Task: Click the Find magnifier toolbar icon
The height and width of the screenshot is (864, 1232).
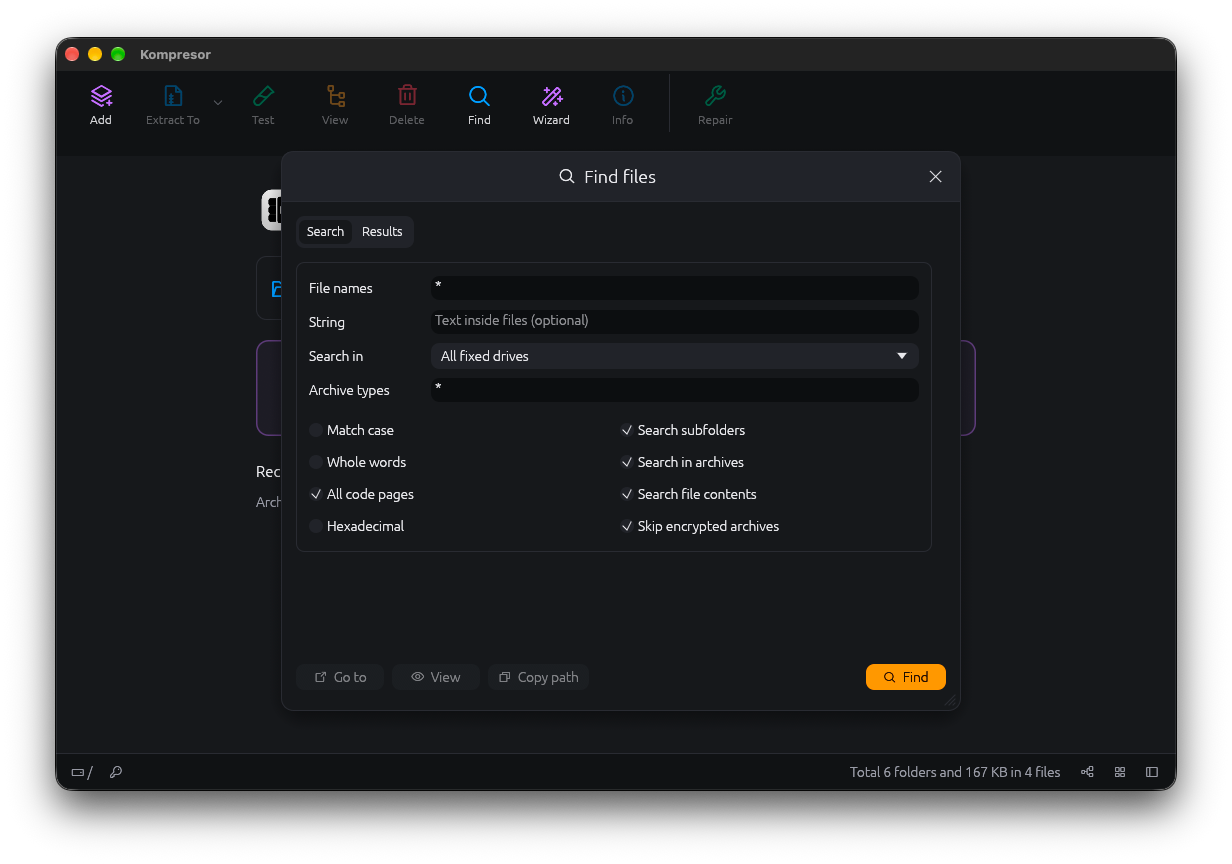Action: [x=479, y=96]
